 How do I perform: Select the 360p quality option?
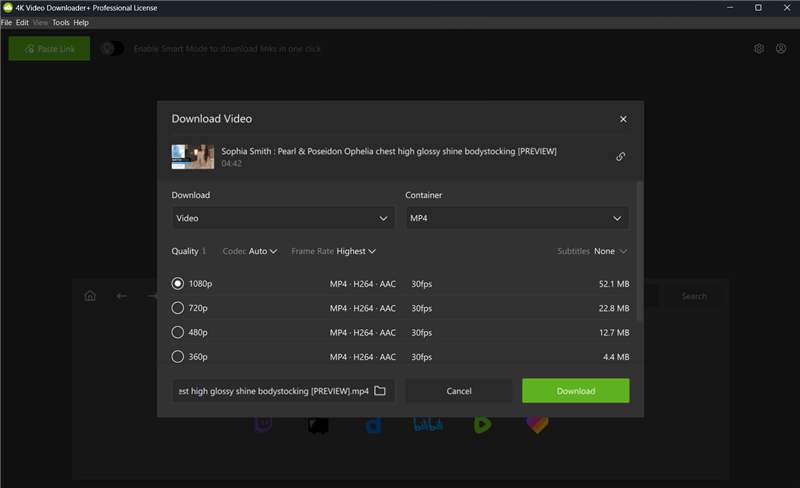click(178, 356)
